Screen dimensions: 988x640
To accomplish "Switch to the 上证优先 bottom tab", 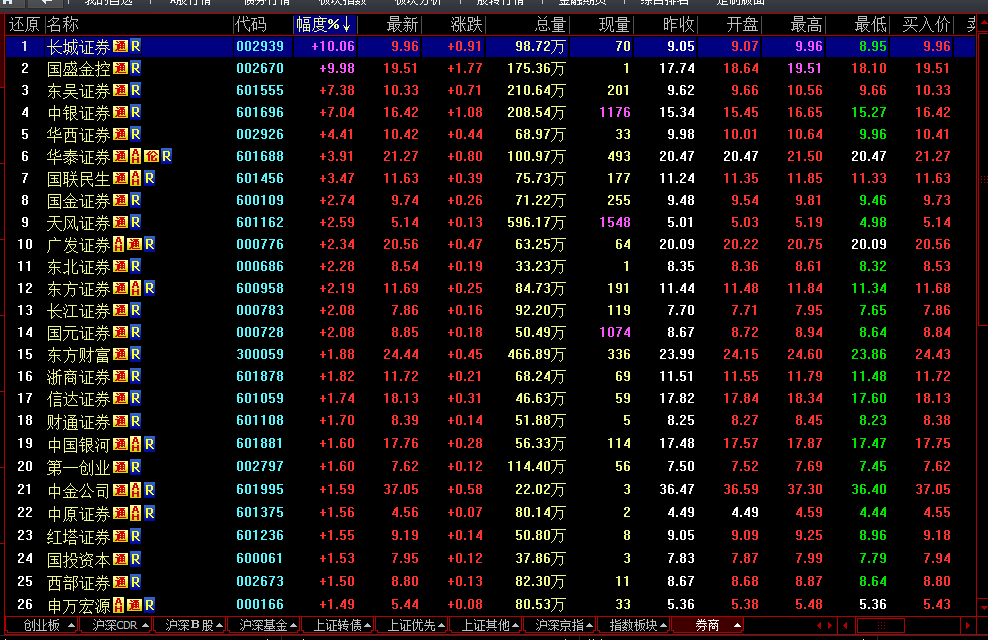I will pos(411,626).
